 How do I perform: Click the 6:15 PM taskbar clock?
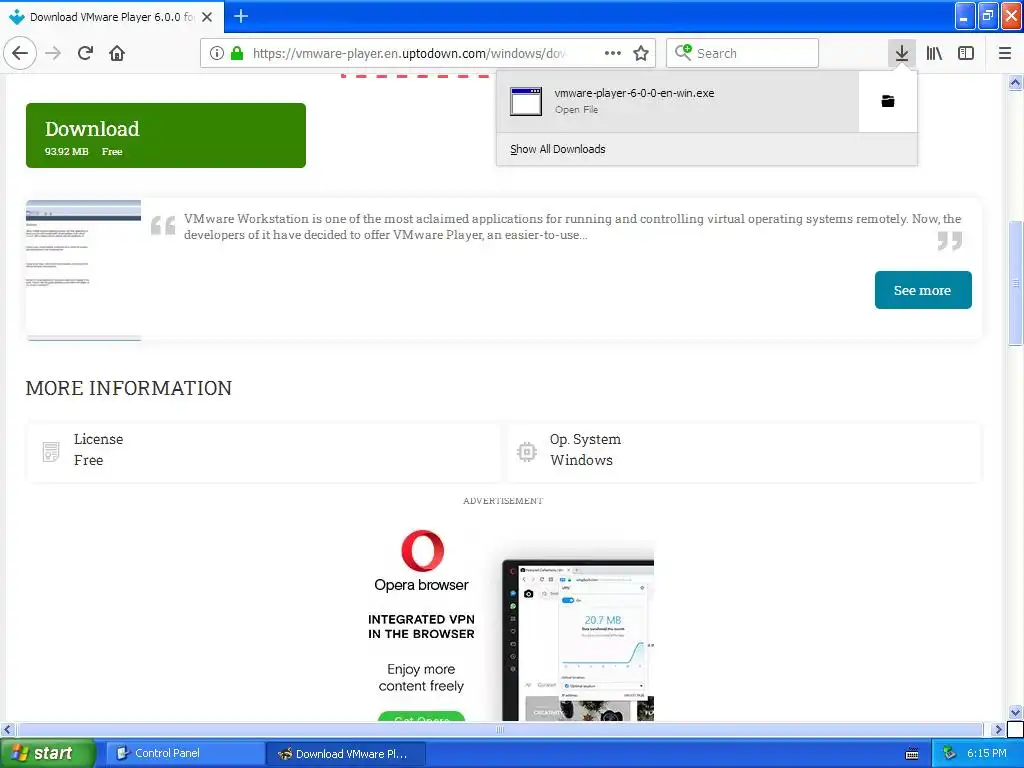coord(987,753)
